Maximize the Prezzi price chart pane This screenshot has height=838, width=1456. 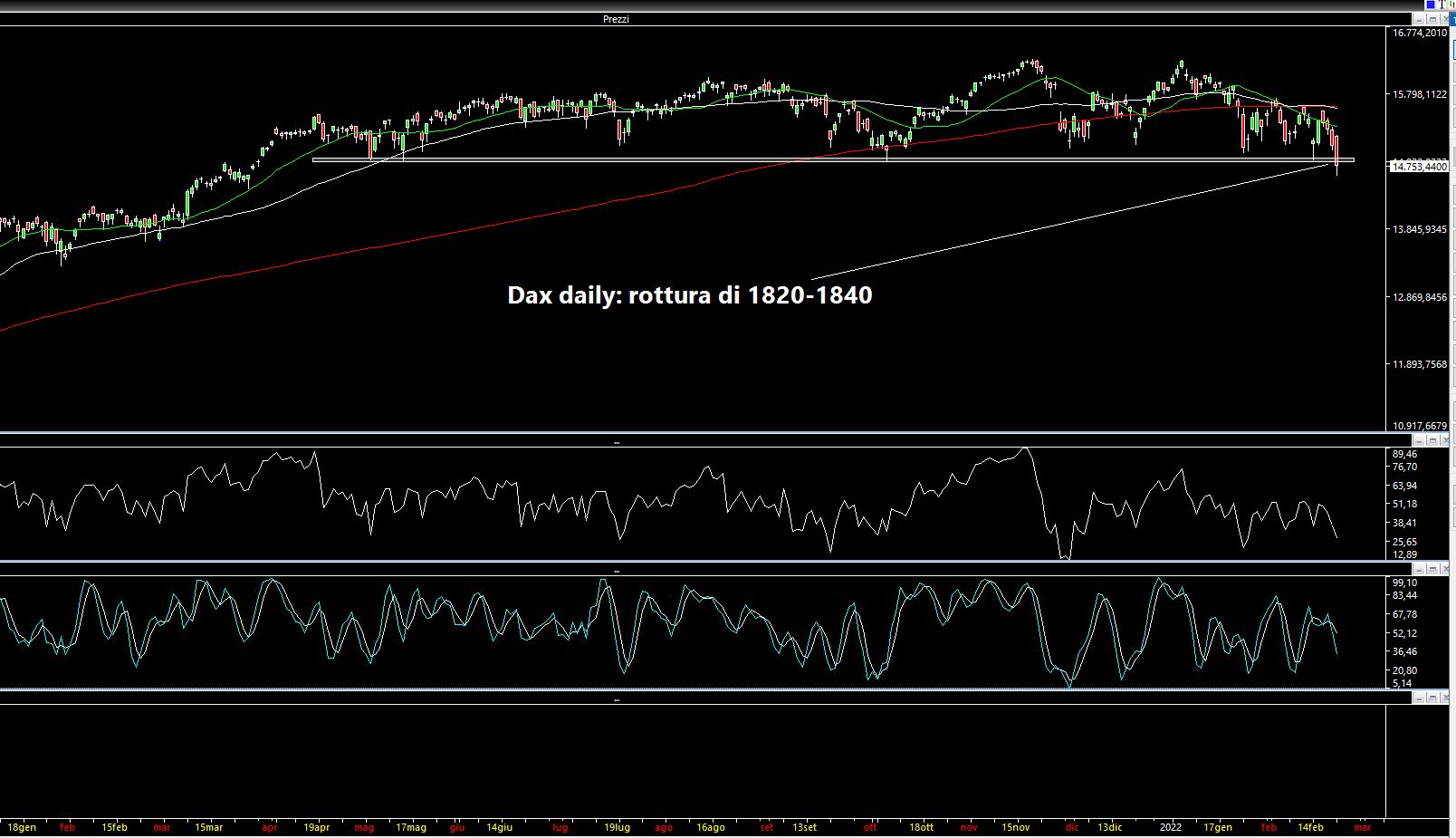tap(1432, 19)
